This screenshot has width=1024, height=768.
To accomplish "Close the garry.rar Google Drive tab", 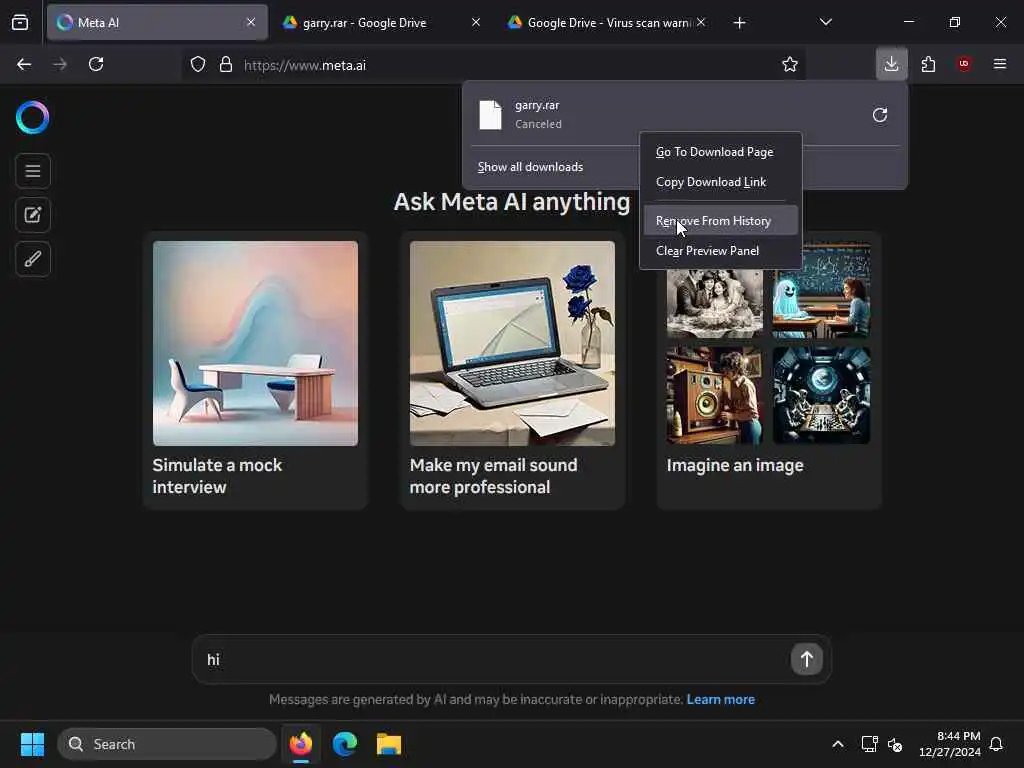I will pyautogui.click(x=476, y=22).
